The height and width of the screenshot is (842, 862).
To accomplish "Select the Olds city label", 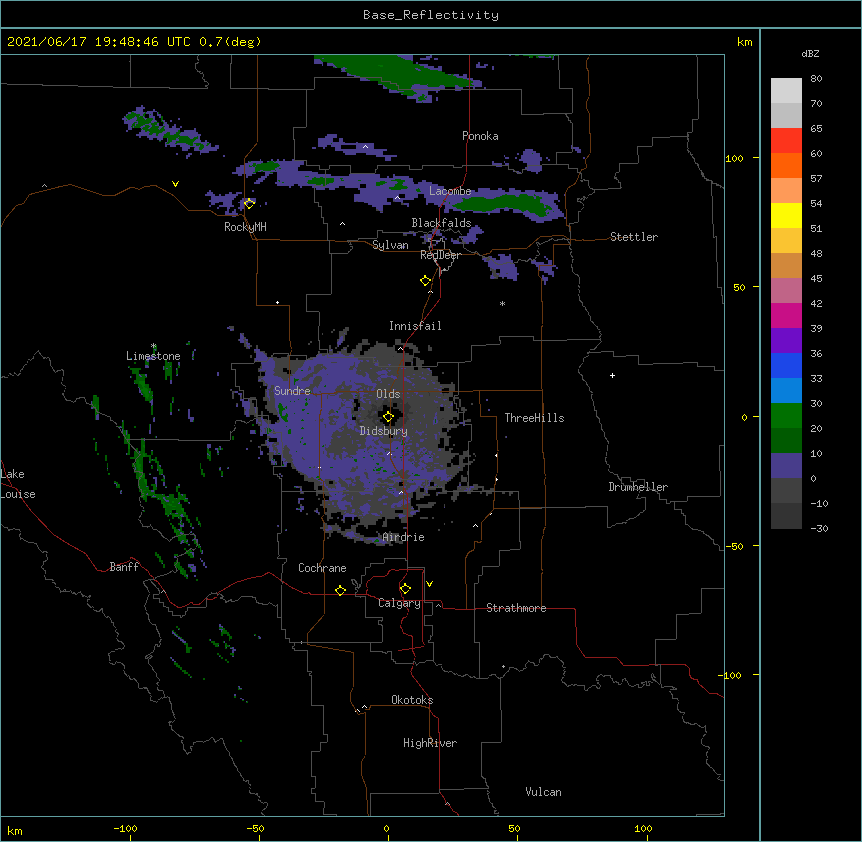I will point(388,394).
